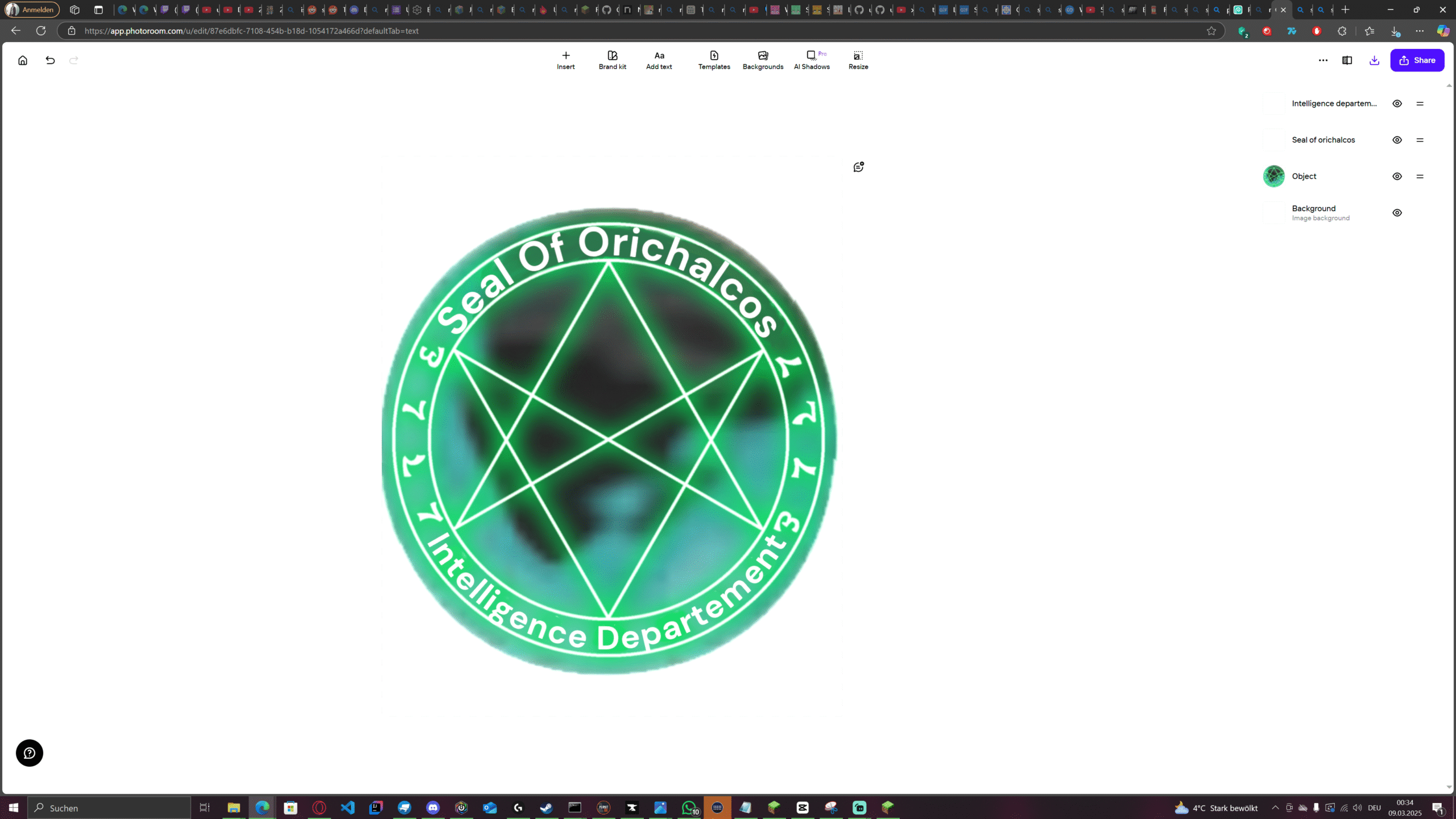Open browser settings and more menu

1420,31
